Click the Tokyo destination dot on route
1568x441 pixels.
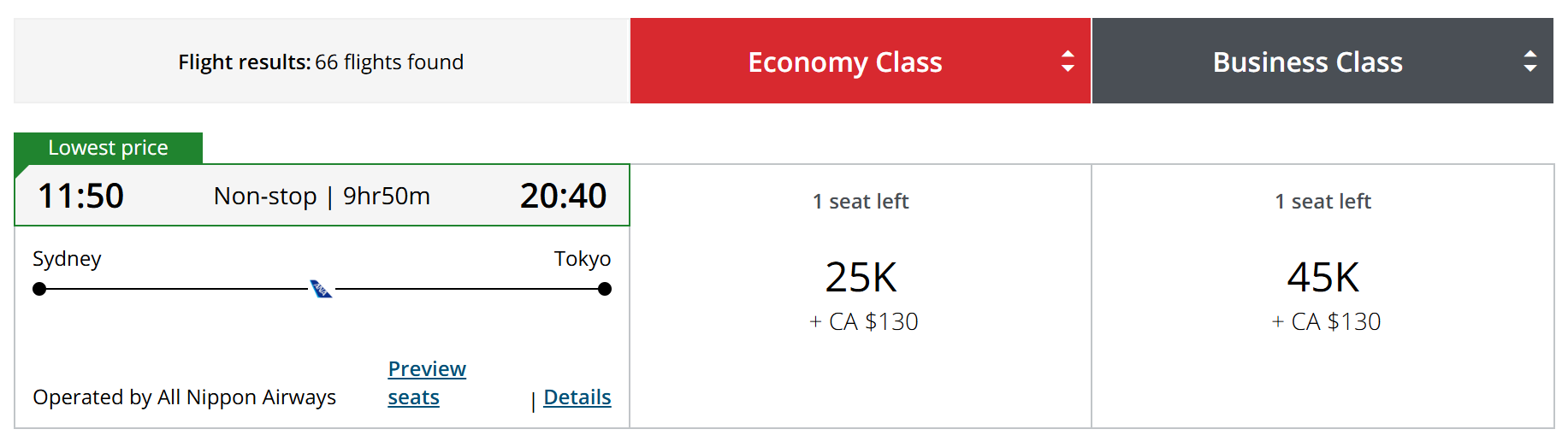coord(605,289)
